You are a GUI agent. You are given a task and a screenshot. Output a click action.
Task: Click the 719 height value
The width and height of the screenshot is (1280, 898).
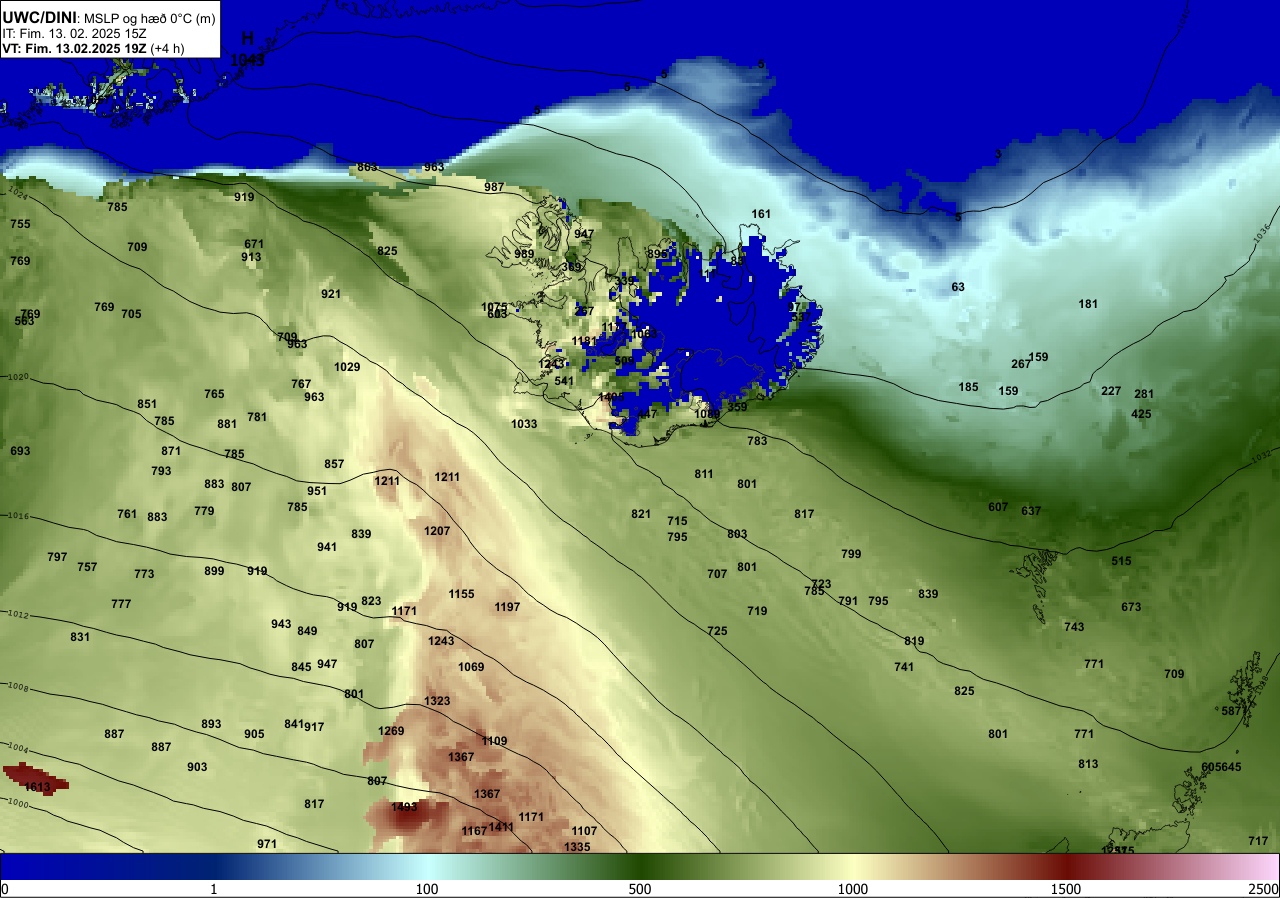pyautogui.click(x=757, y=611)
